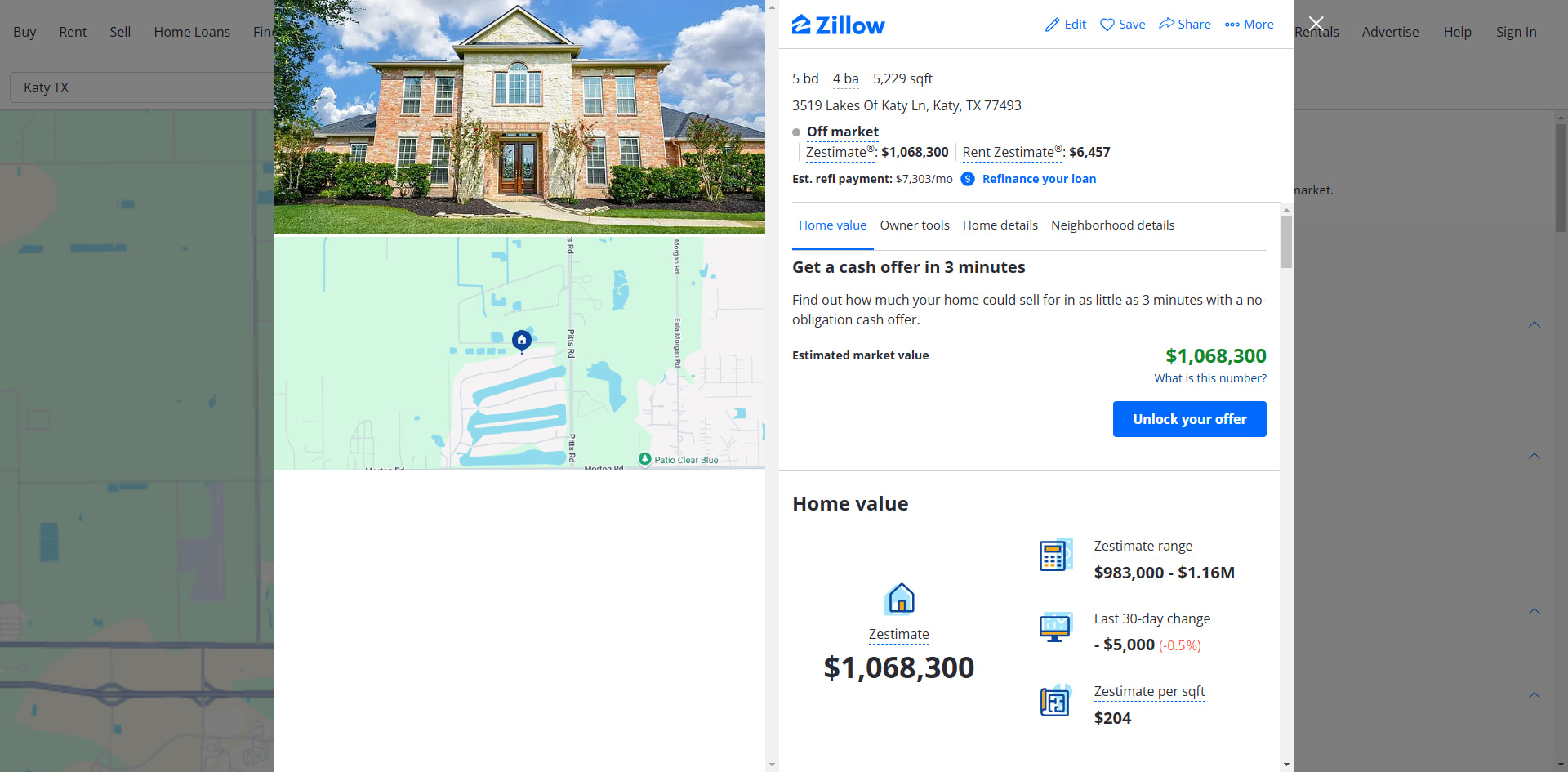
Task: Open the More options menu
Action: pos(1249,25)
